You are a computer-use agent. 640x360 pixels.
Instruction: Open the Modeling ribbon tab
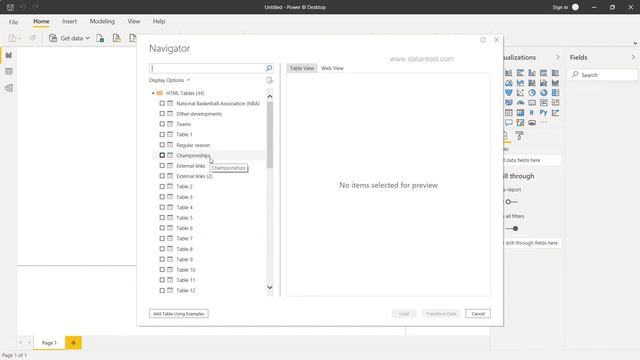click(102, 21)
